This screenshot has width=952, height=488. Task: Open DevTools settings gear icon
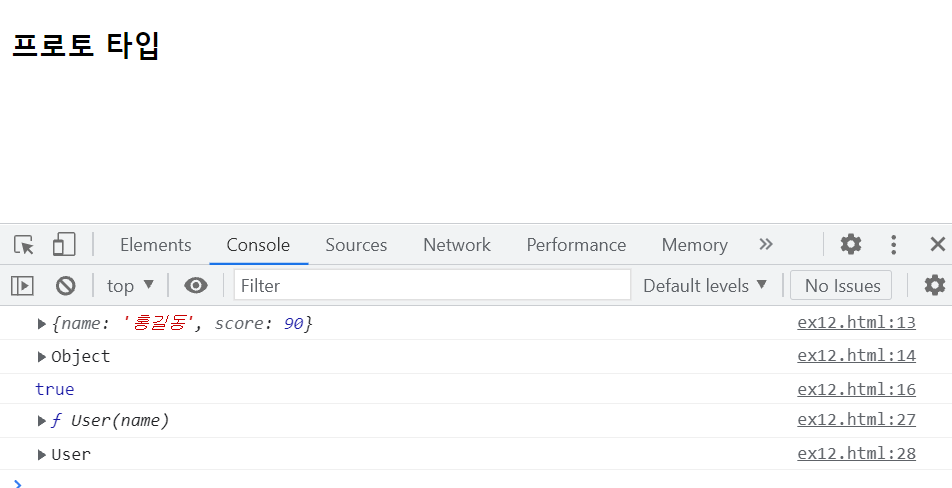pyautogui.click(x=851, y=244)
